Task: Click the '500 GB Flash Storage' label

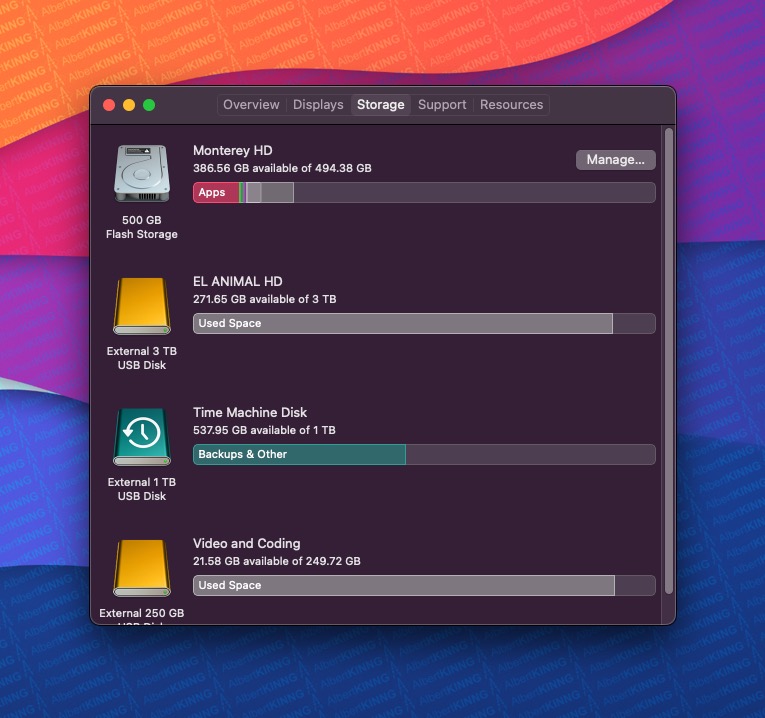Action: pyautogui.click(x=141, y=227)
